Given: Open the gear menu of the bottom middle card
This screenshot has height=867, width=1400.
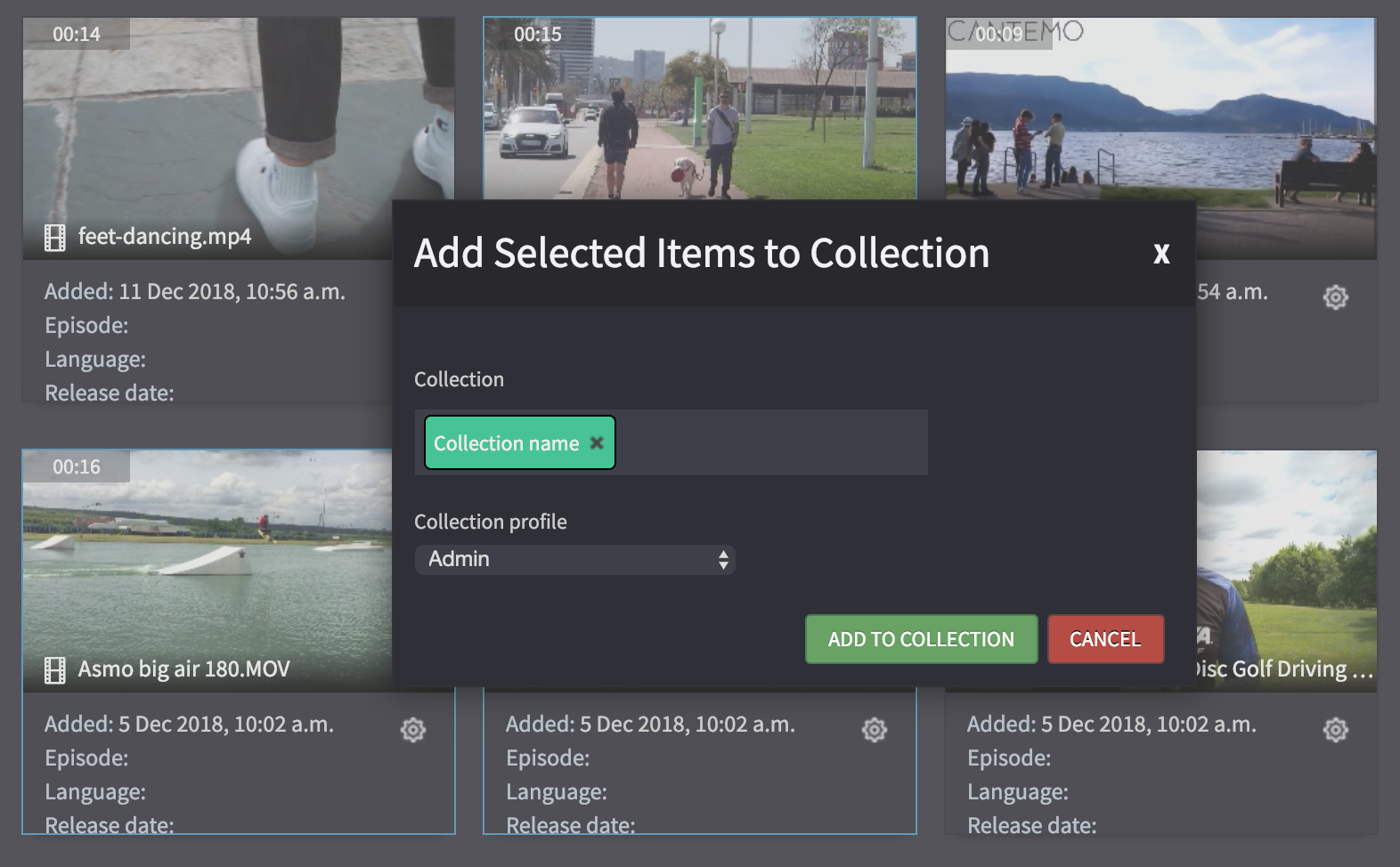Looking at the screenshot, I should [x=875, y=730].
